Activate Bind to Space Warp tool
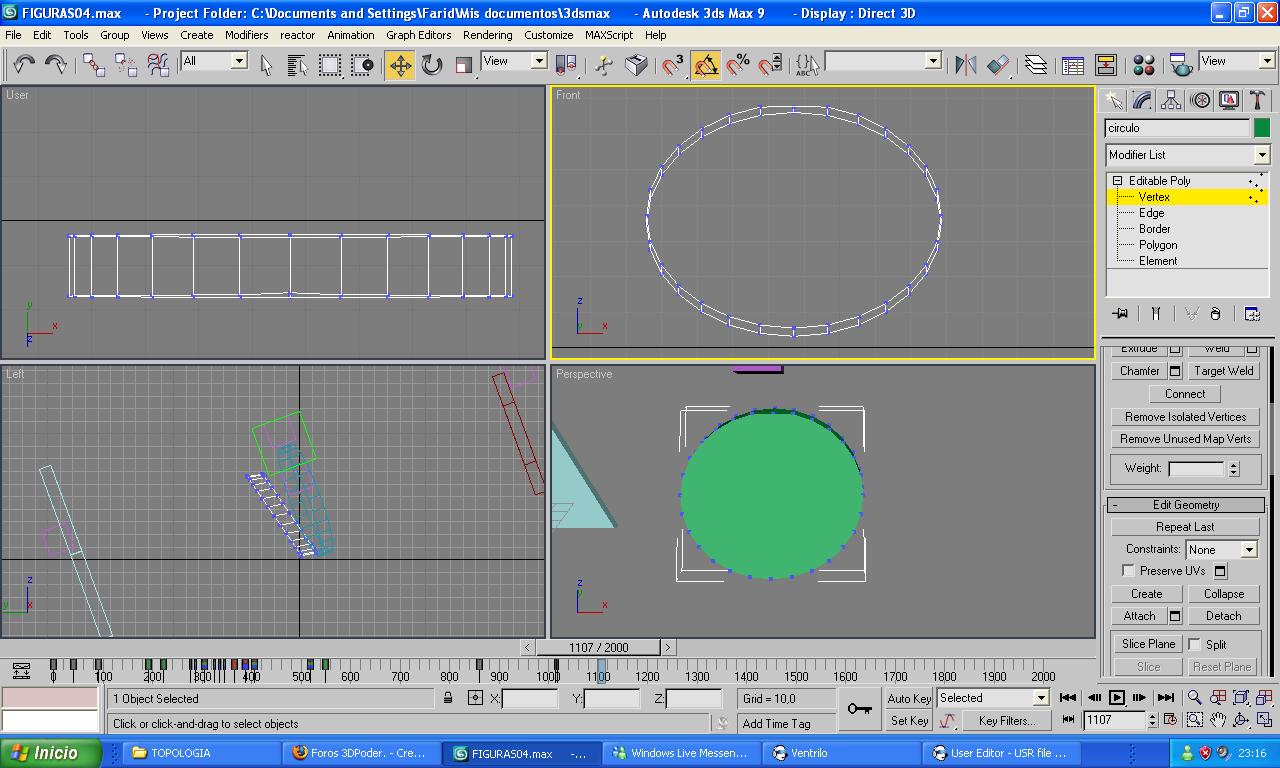The height and width of the screenshot is (768, 1280). pos(158,65)
